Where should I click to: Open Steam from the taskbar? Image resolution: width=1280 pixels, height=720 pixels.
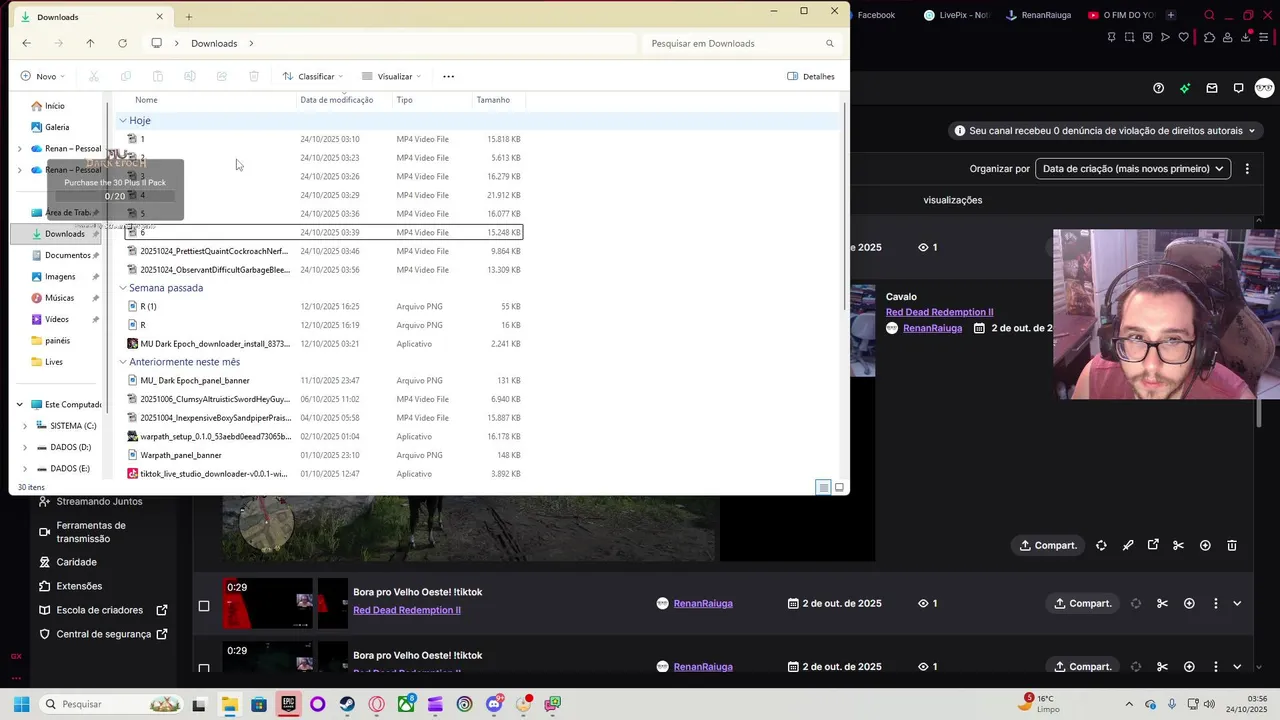pos(347,704)
